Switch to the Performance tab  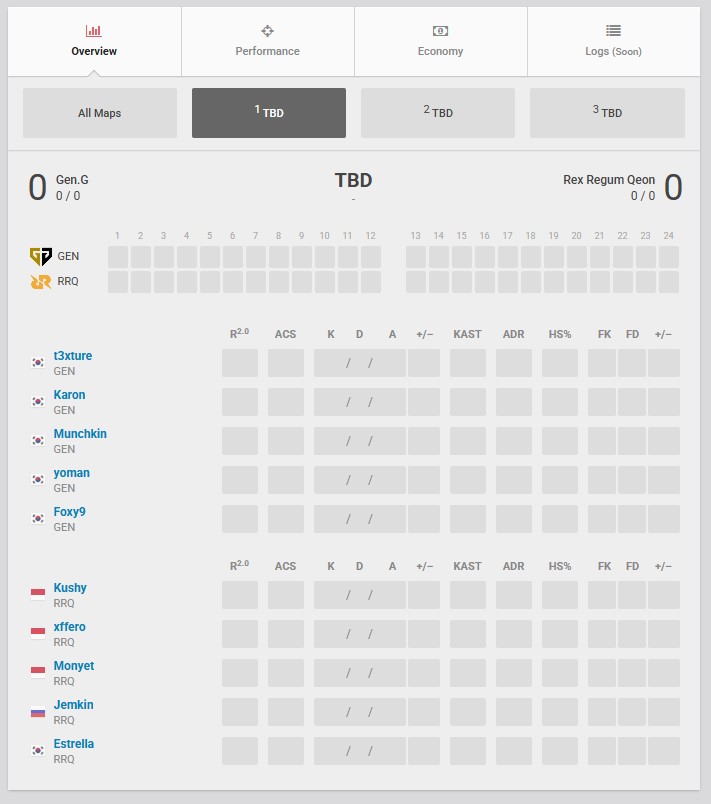267,42
